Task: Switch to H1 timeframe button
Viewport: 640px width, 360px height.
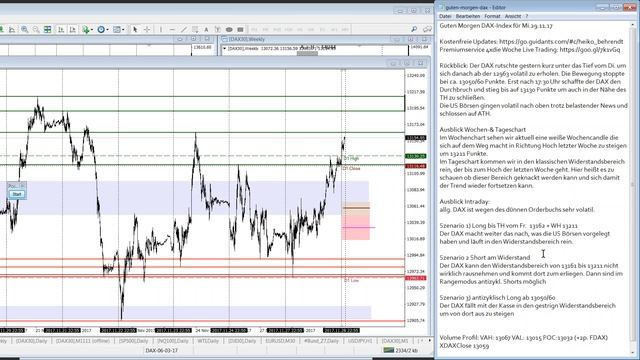Action: 300,29
